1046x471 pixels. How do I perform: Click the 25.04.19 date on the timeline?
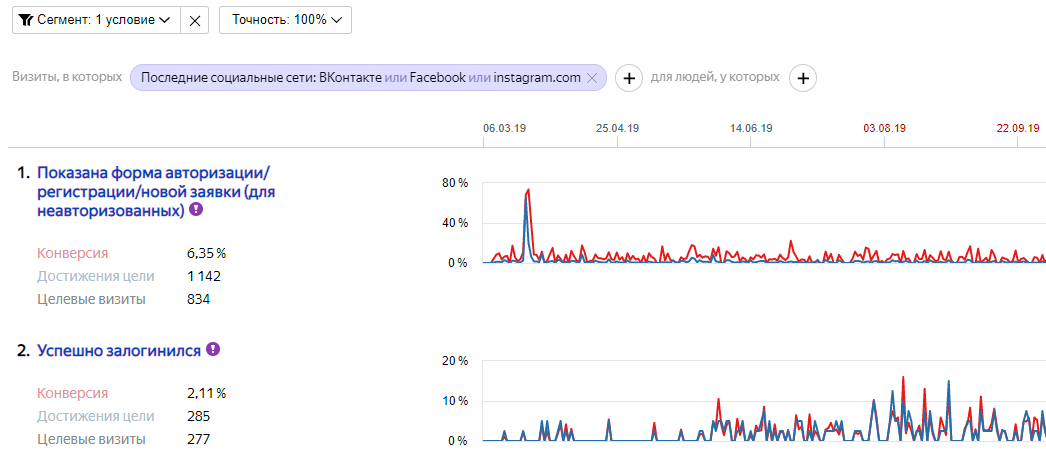point(617,128)
